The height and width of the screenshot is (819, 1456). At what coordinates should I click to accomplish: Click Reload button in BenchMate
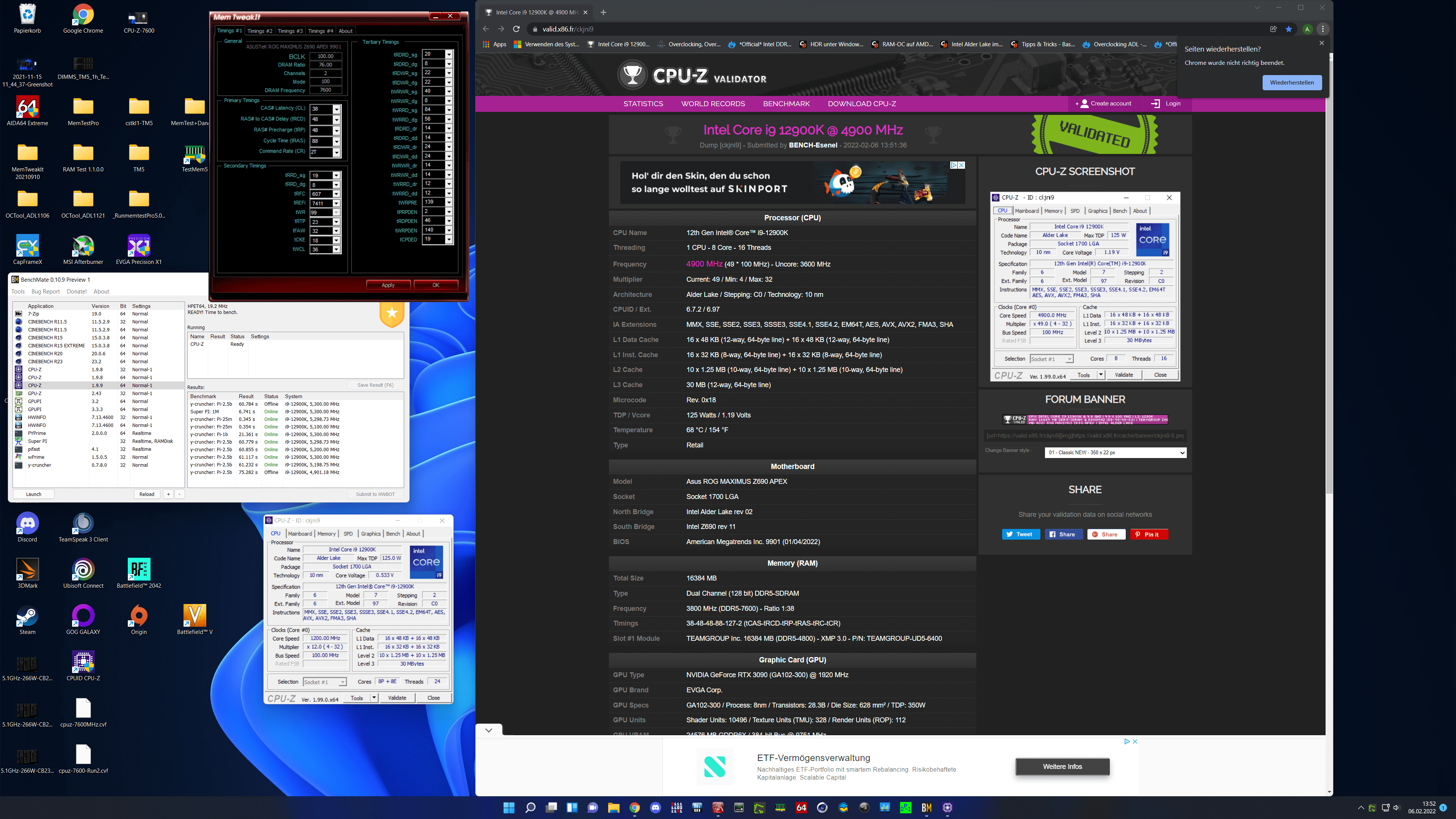pyautogui.click(x=147, y=494)
